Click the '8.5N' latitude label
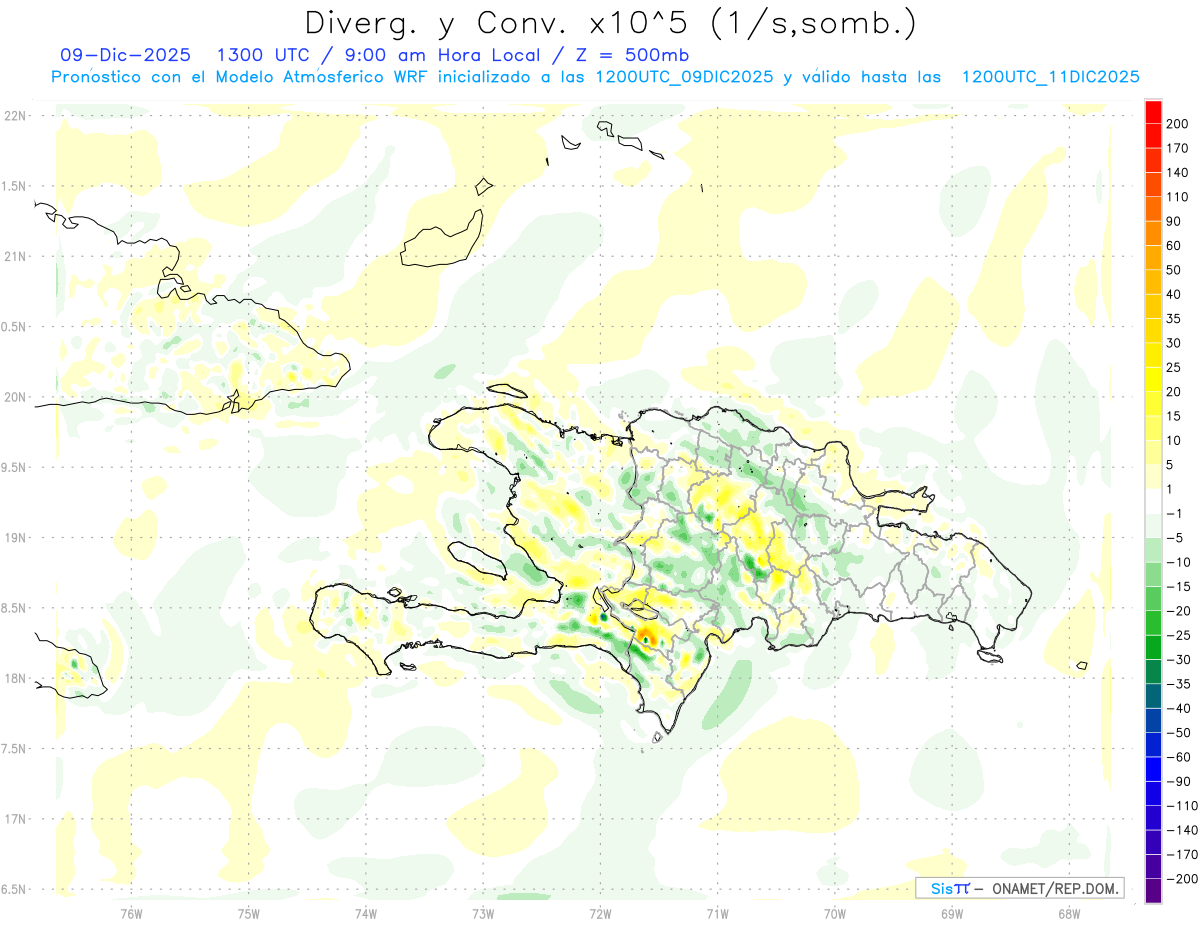This screenshot has height=927, width=1200. pyautogui.click(x=14, y=608)
